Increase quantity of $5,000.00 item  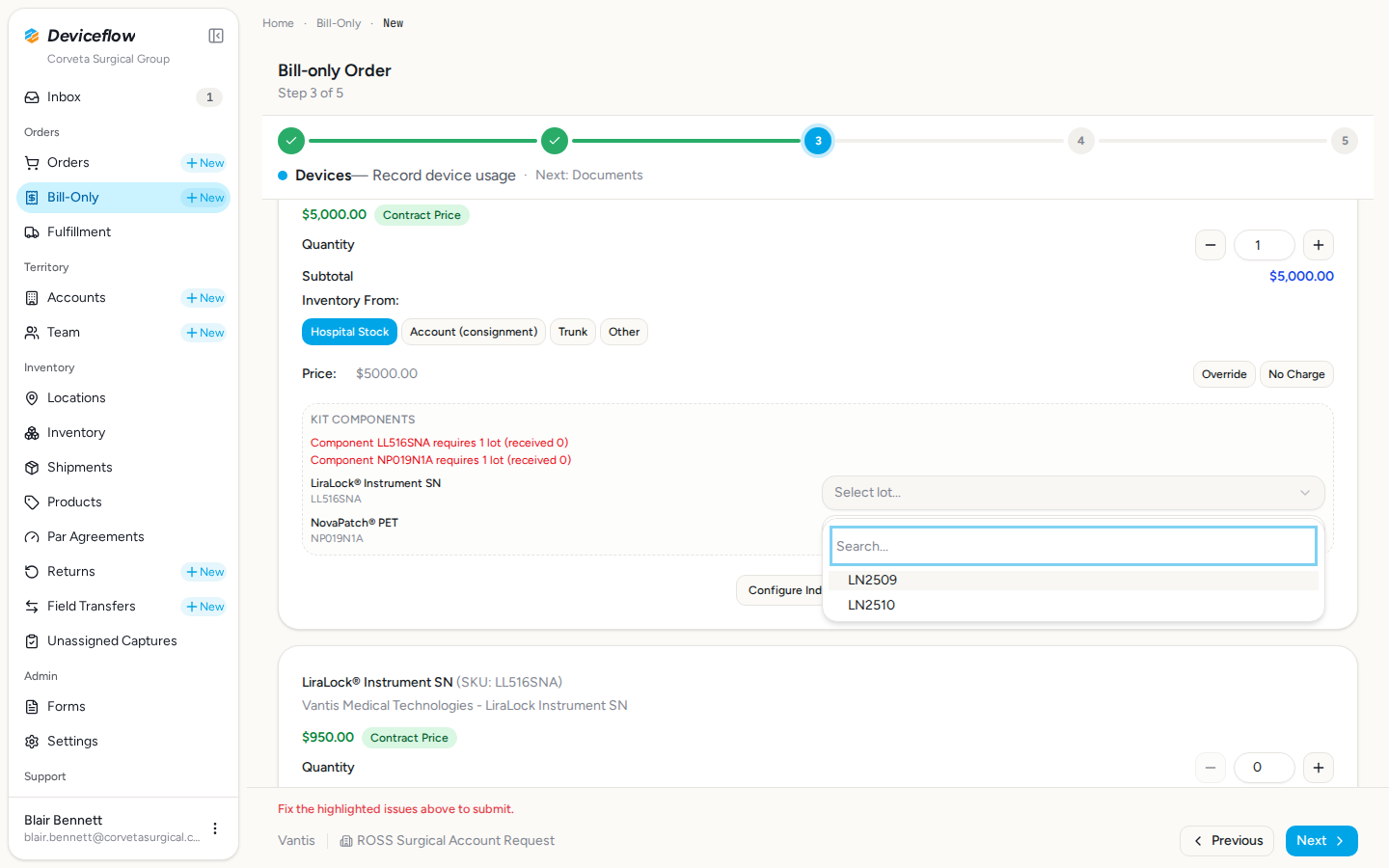[x=1319, y=245]
